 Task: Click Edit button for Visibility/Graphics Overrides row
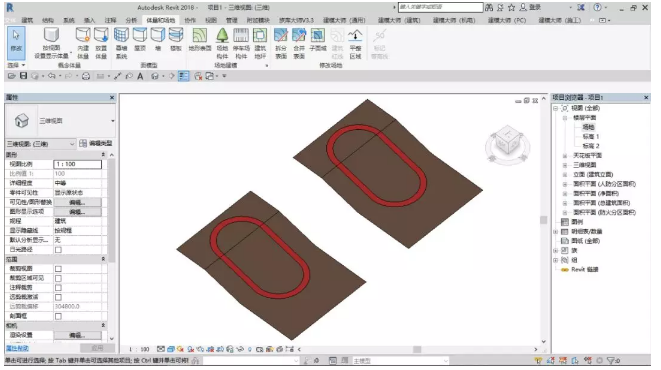point(77,202)
